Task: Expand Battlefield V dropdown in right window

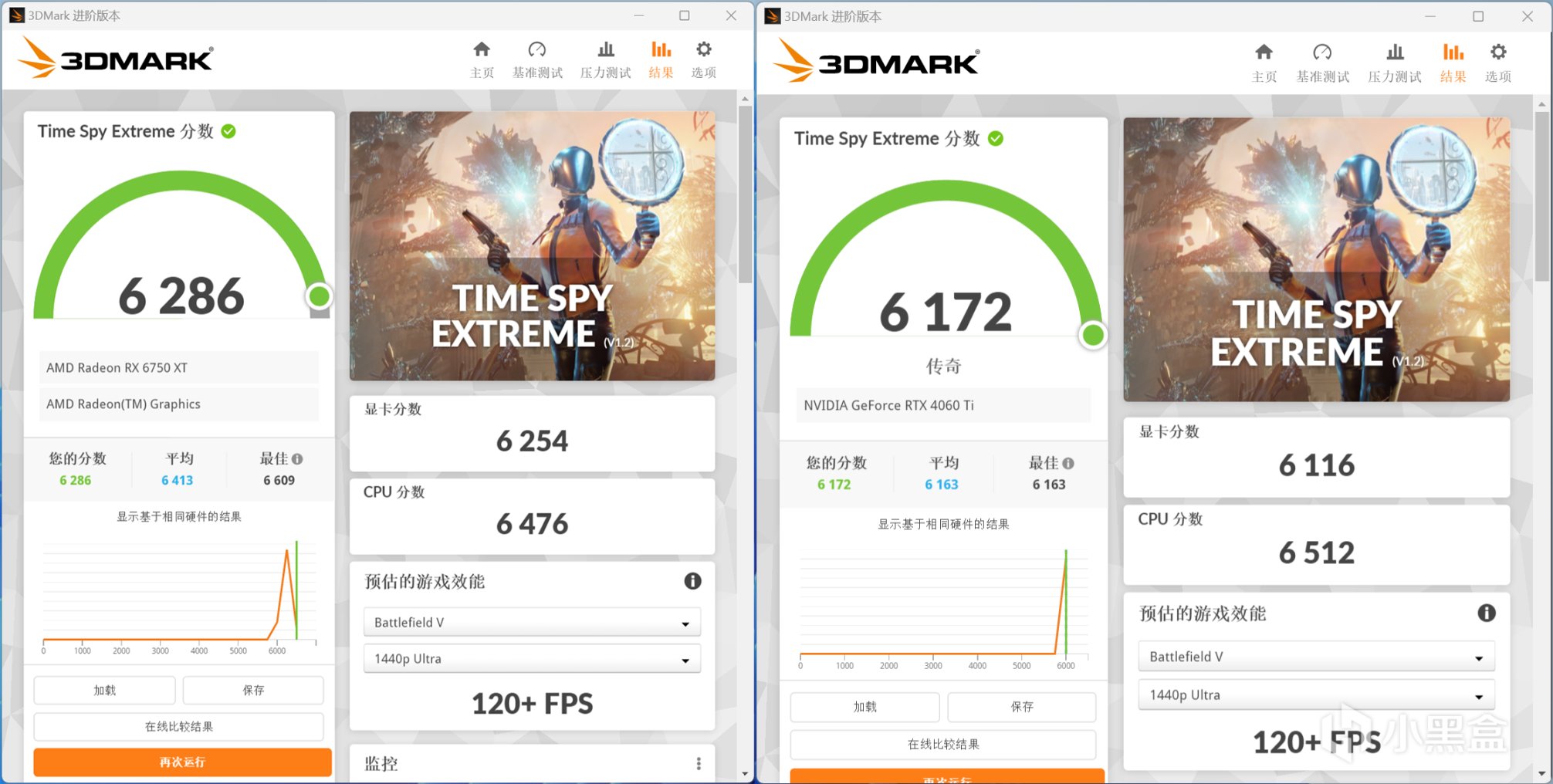Action: [x=1316, y=657]
